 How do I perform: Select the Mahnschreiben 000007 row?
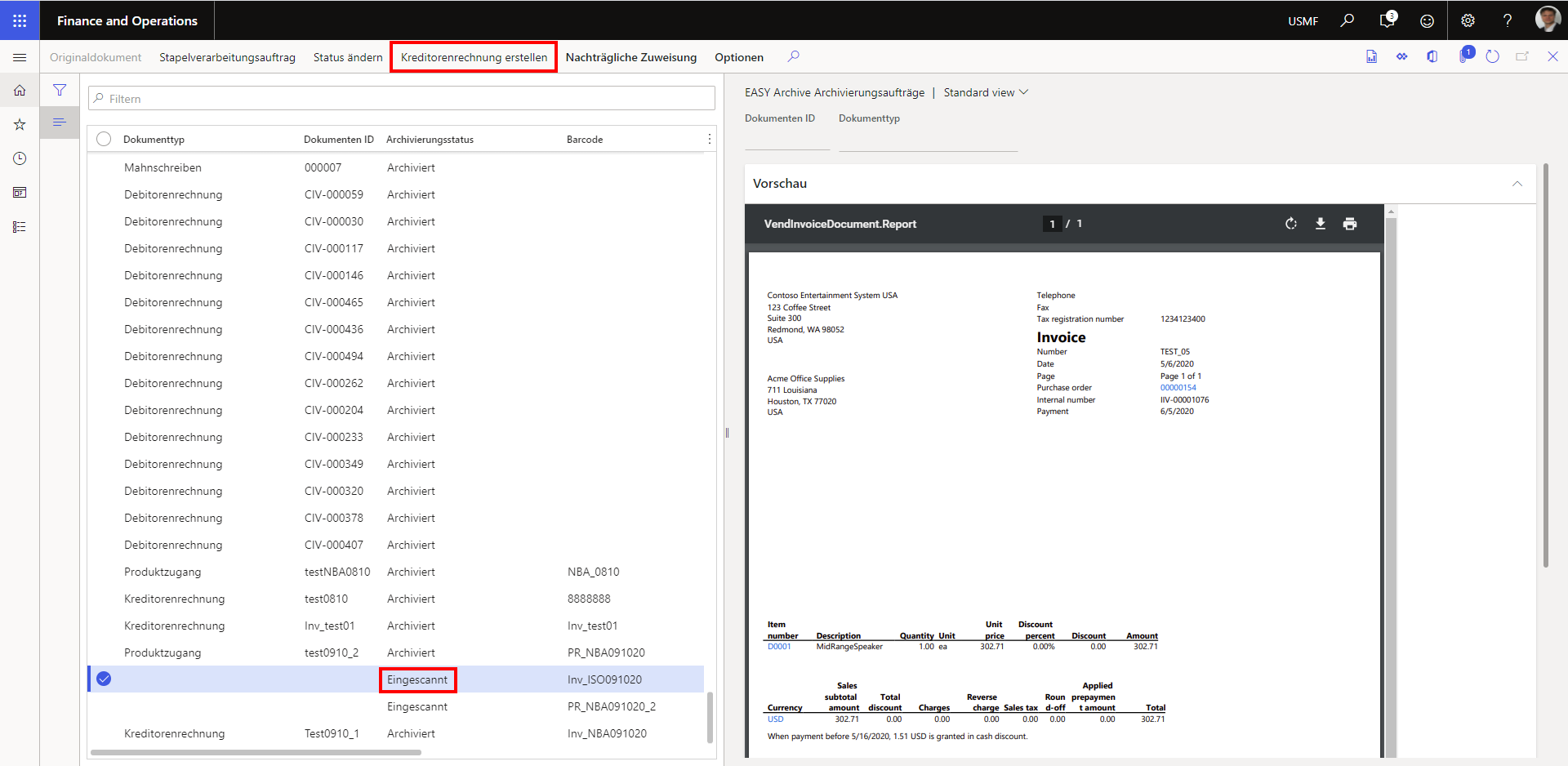(x=395, y=167)
